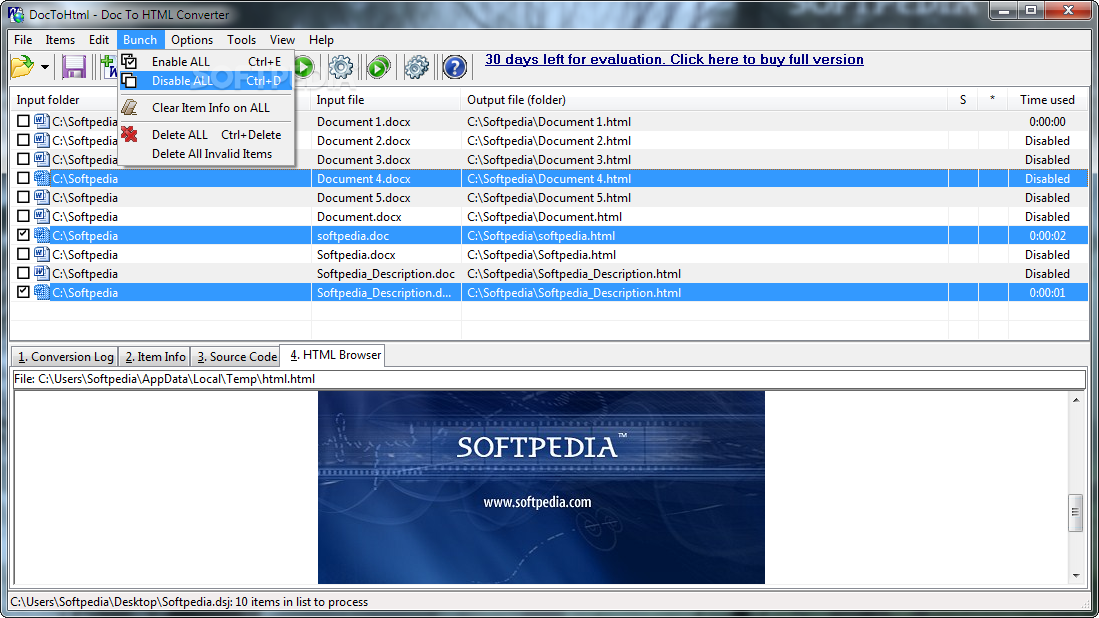This screenshot has width=1099, height=618.
Task: Click the Word icon in Softpedia.docx row
Action: pos(41,254)
